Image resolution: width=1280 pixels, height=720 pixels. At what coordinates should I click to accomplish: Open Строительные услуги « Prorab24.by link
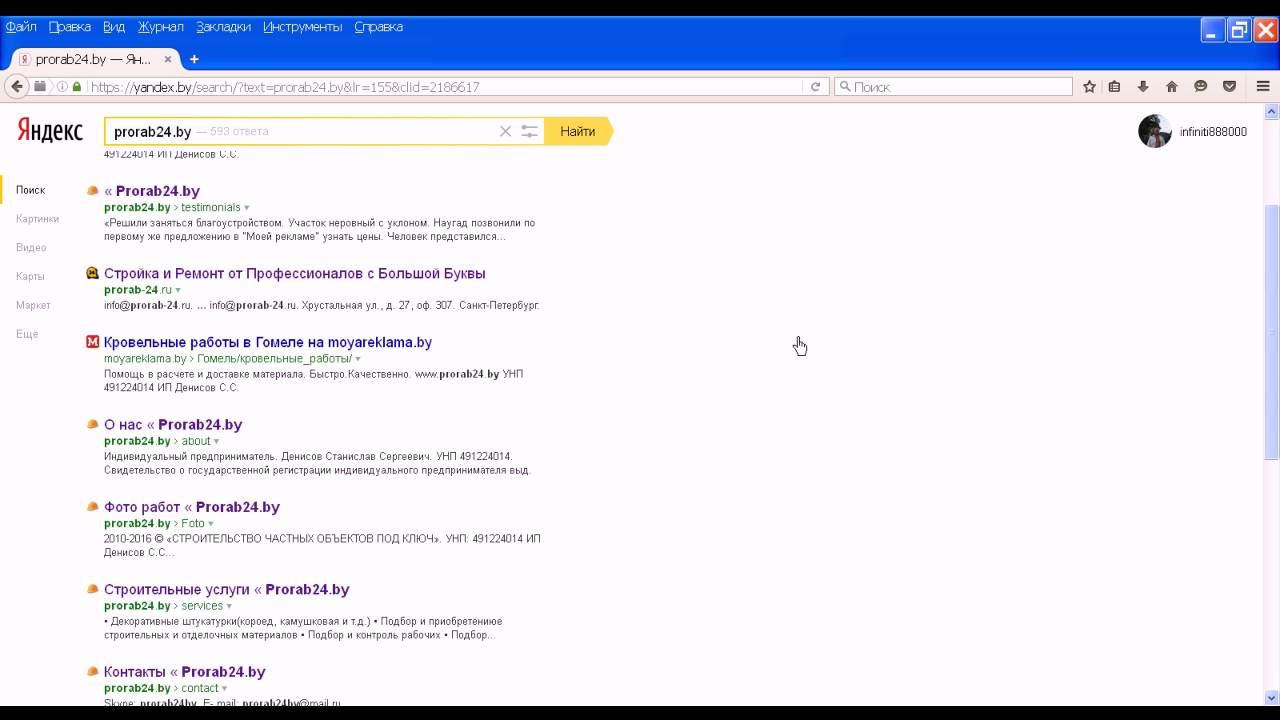pos(227,590)
